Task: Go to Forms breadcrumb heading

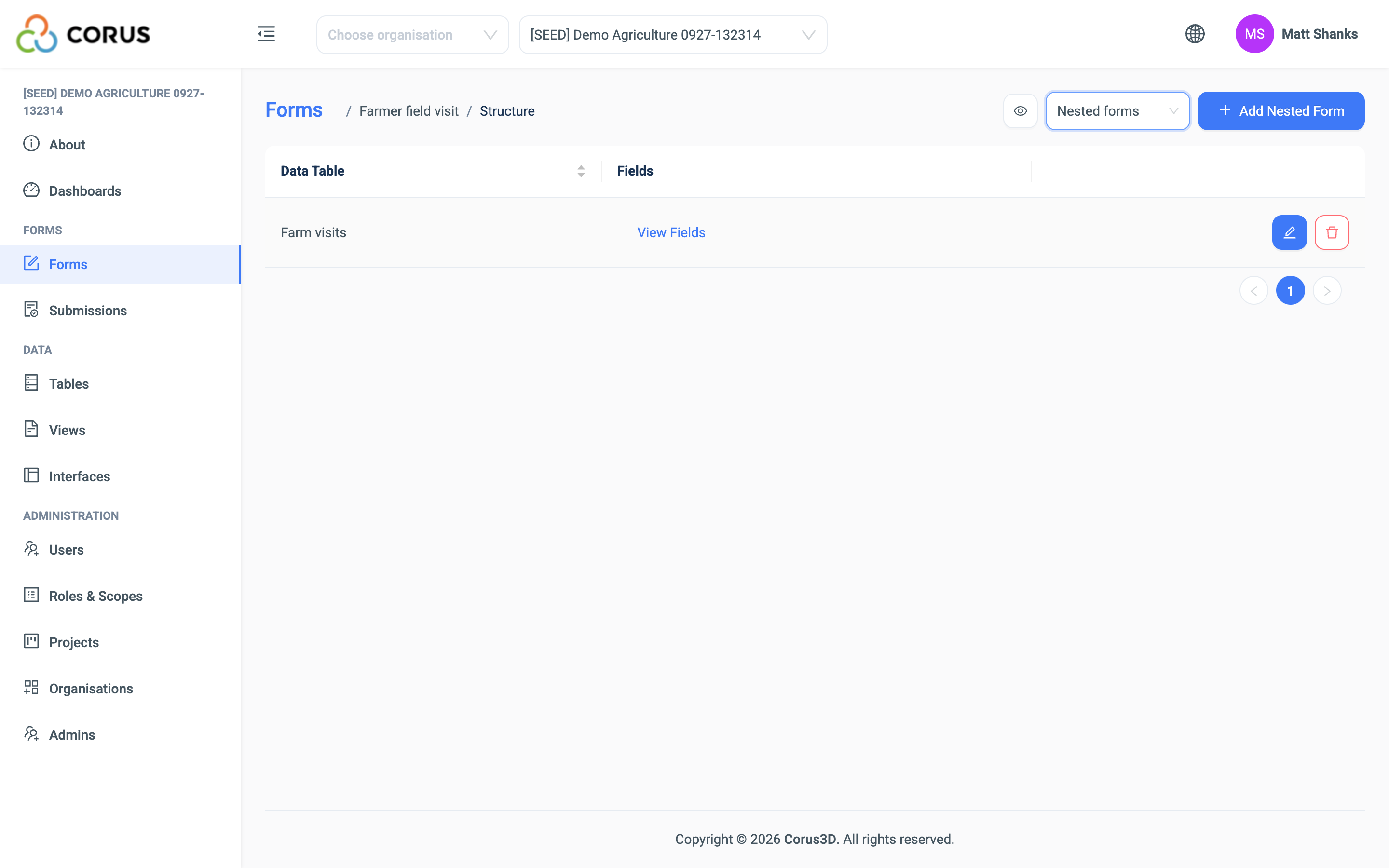Action: (x=294, y=110)
